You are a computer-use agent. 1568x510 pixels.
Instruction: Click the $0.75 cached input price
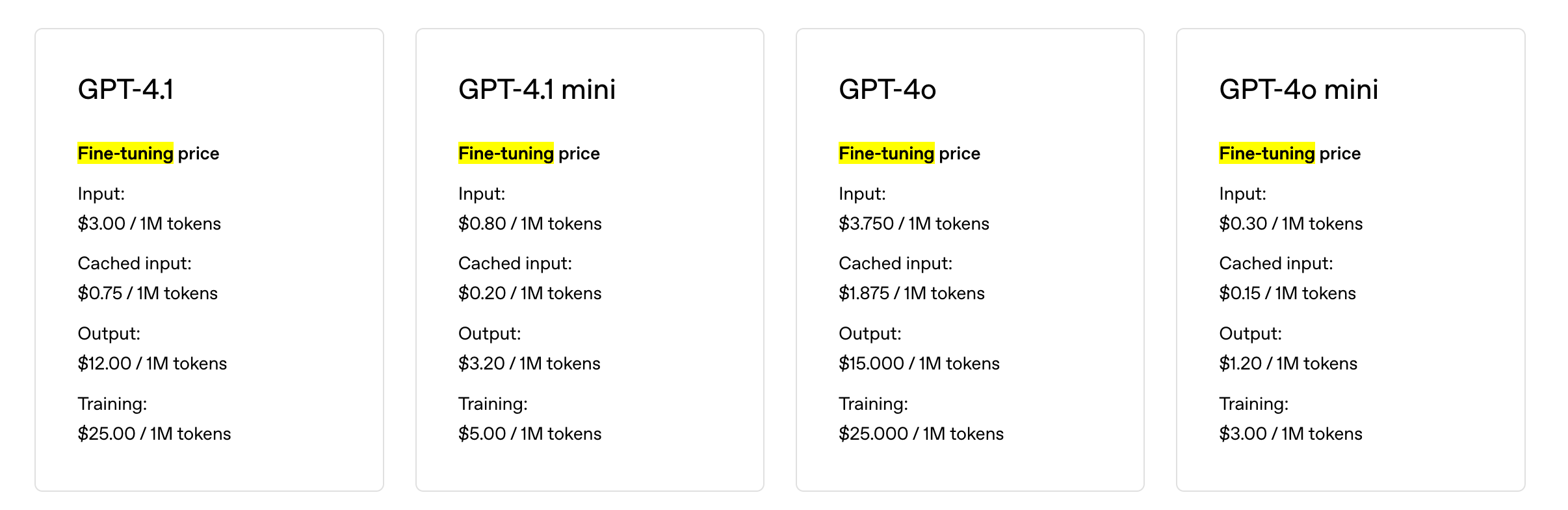(x=148, y=293)
